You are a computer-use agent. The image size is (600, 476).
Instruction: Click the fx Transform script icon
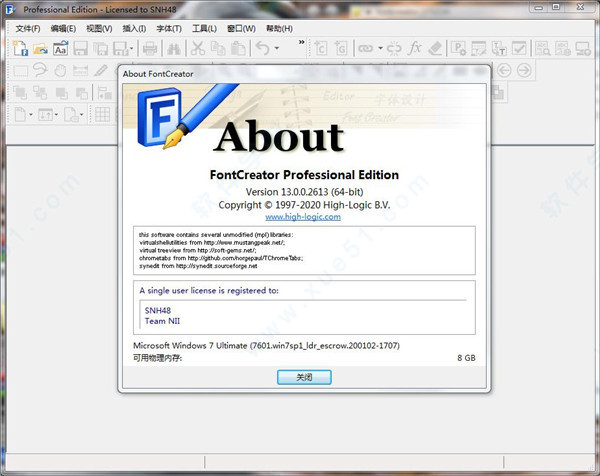point(414,49)
